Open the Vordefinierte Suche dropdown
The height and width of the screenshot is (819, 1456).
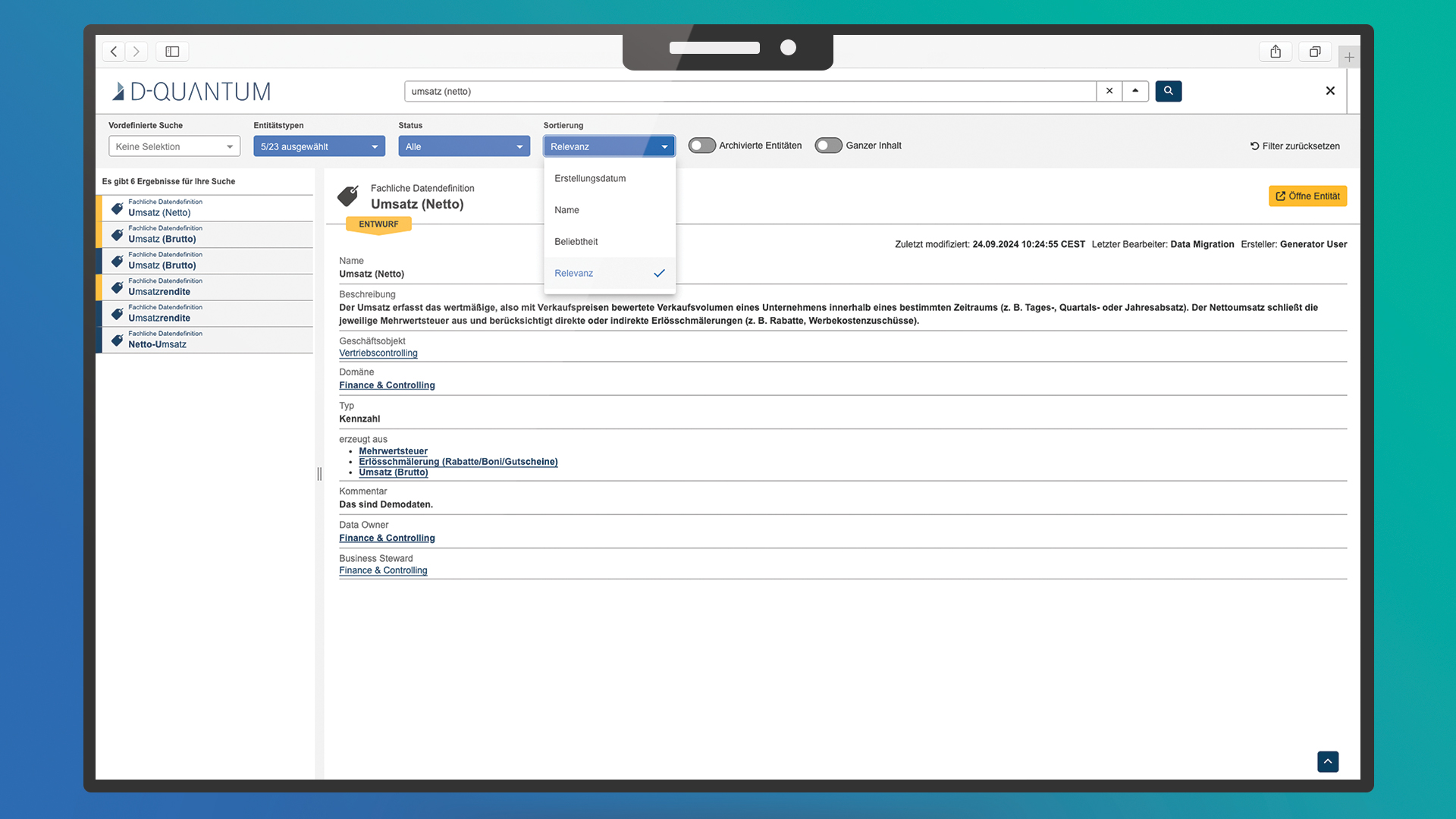click(174, 146)
